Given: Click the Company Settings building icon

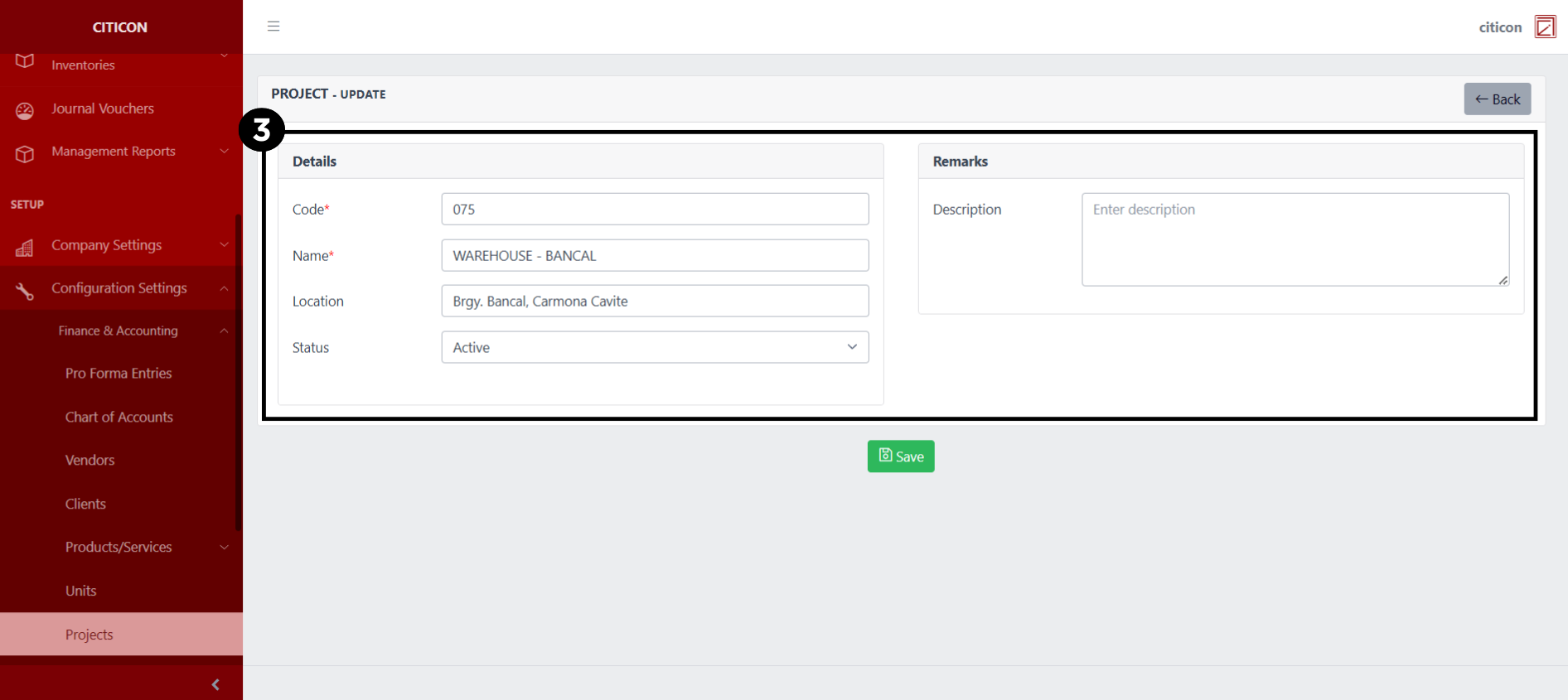Looking at the screenshot, I should (x=25, y=247).
